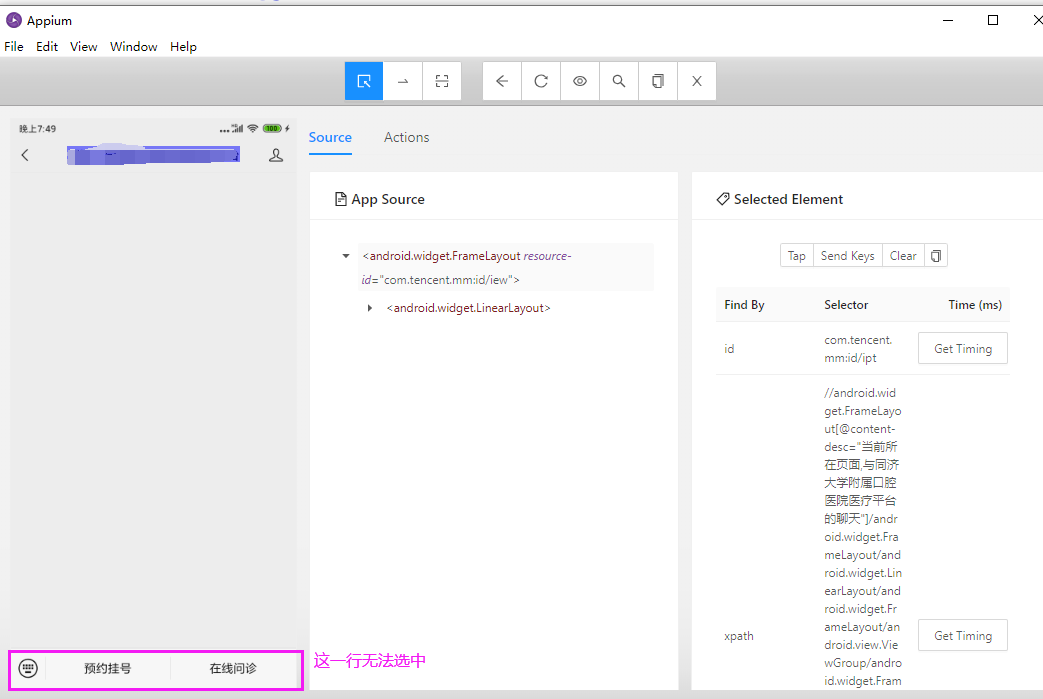Click the Selected Element tag icon
The height and width of the screenshot is (699, 1043).
[x=723, y=200]
